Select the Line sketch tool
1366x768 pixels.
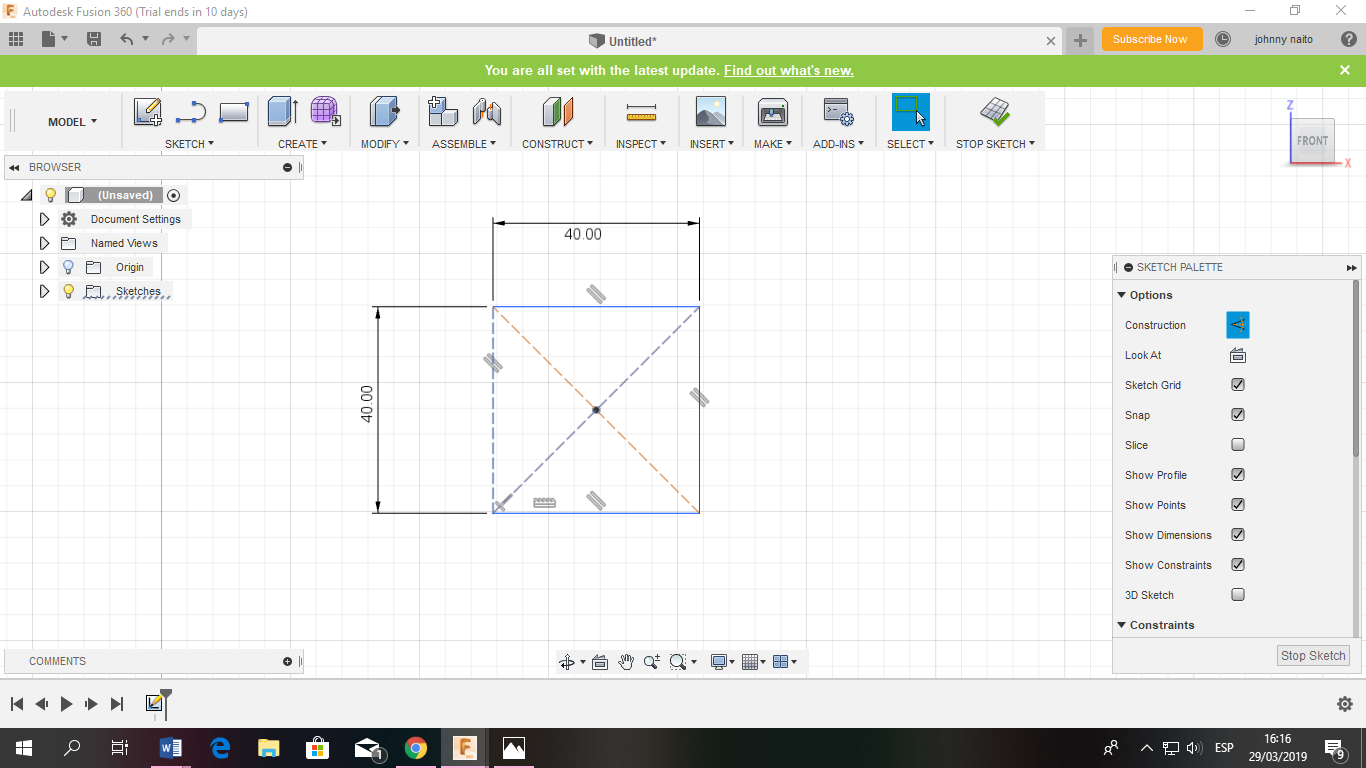click(190, 112)
